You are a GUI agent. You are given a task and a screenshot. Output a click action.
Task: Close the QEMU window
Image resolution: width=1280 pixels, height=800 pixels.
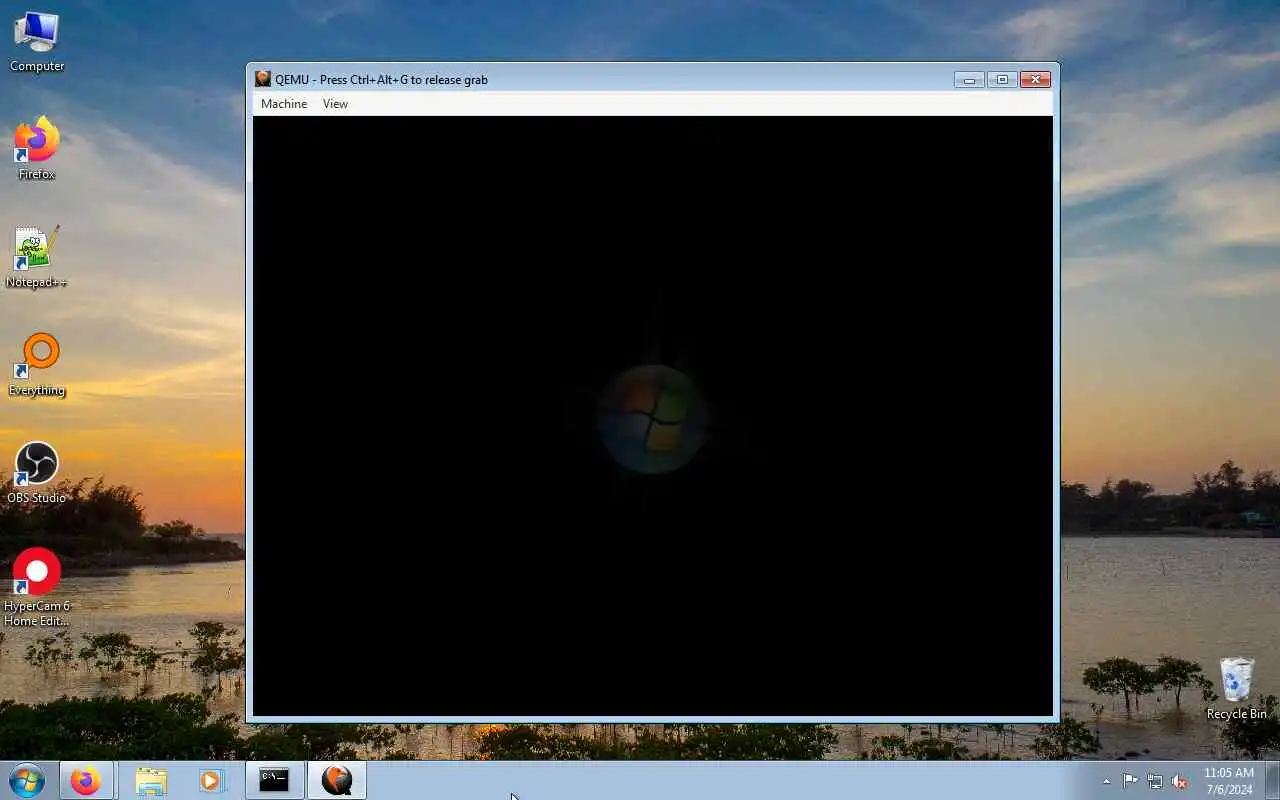(1035, 80)
